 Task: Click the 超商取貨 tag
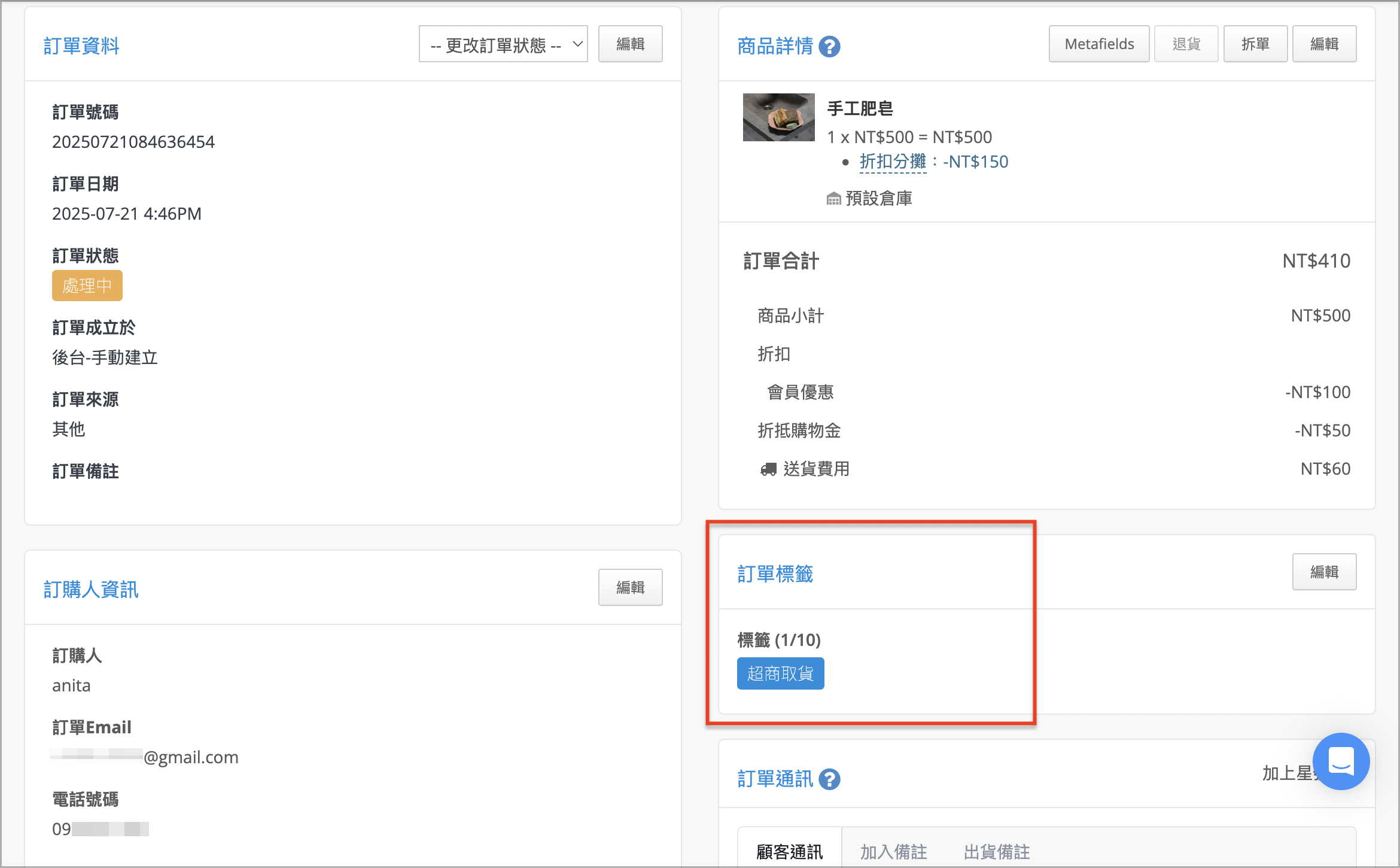coord(780,674)
